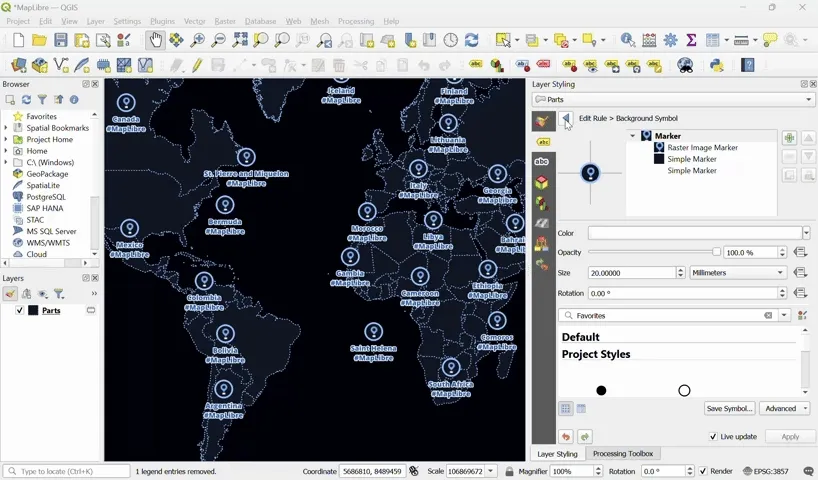The height and width of the screenshot is (480, 818).
Task: Switch to the Processing Toolbox tab
Action: click(x=623, y=453)
